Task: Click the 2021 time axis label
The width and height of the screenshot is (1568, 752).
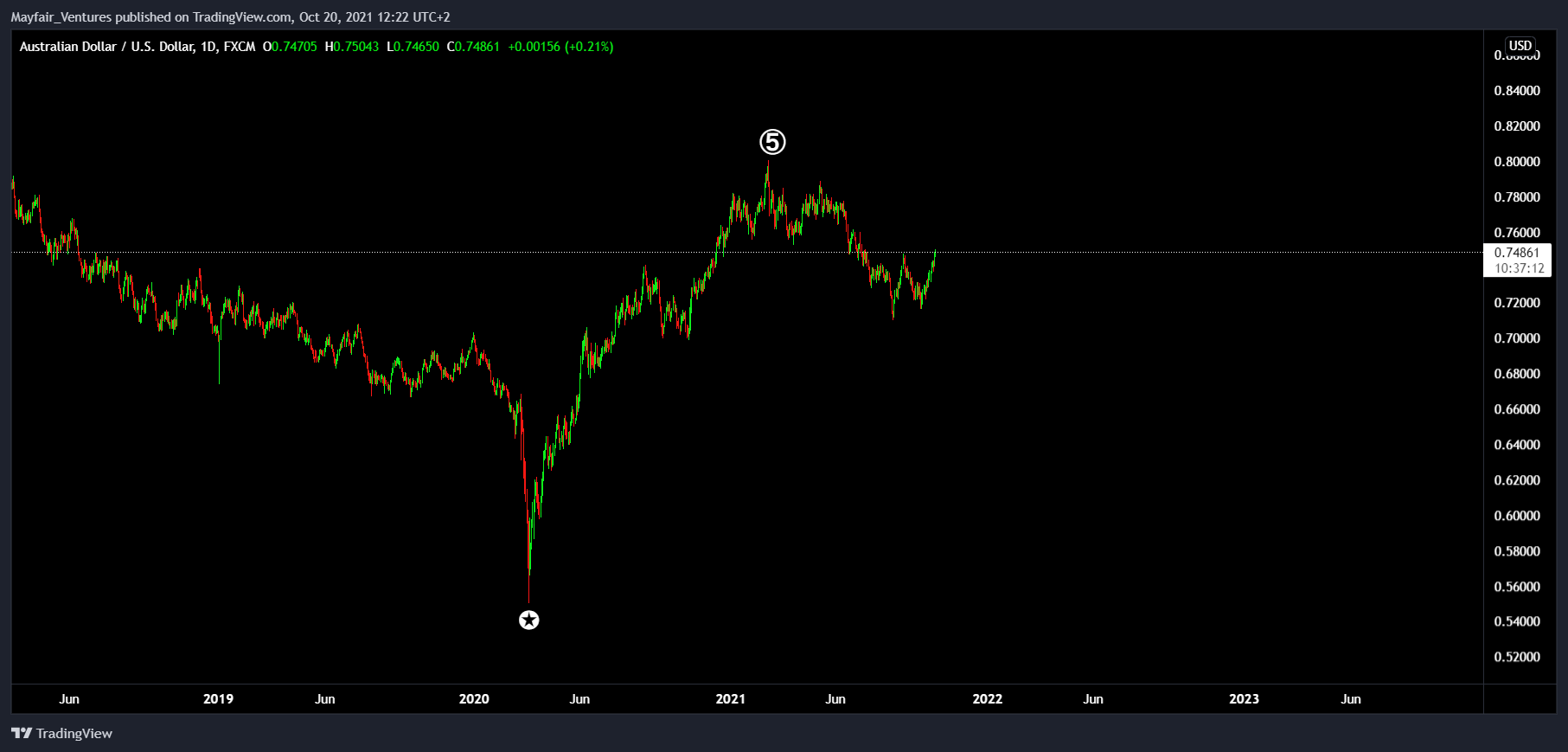Action: coord(730,699)
